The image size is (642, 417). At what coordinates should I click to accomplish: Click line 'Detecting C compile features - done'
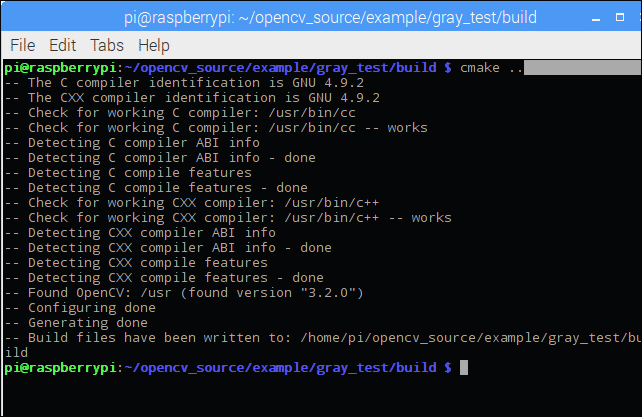pos(156,188)
